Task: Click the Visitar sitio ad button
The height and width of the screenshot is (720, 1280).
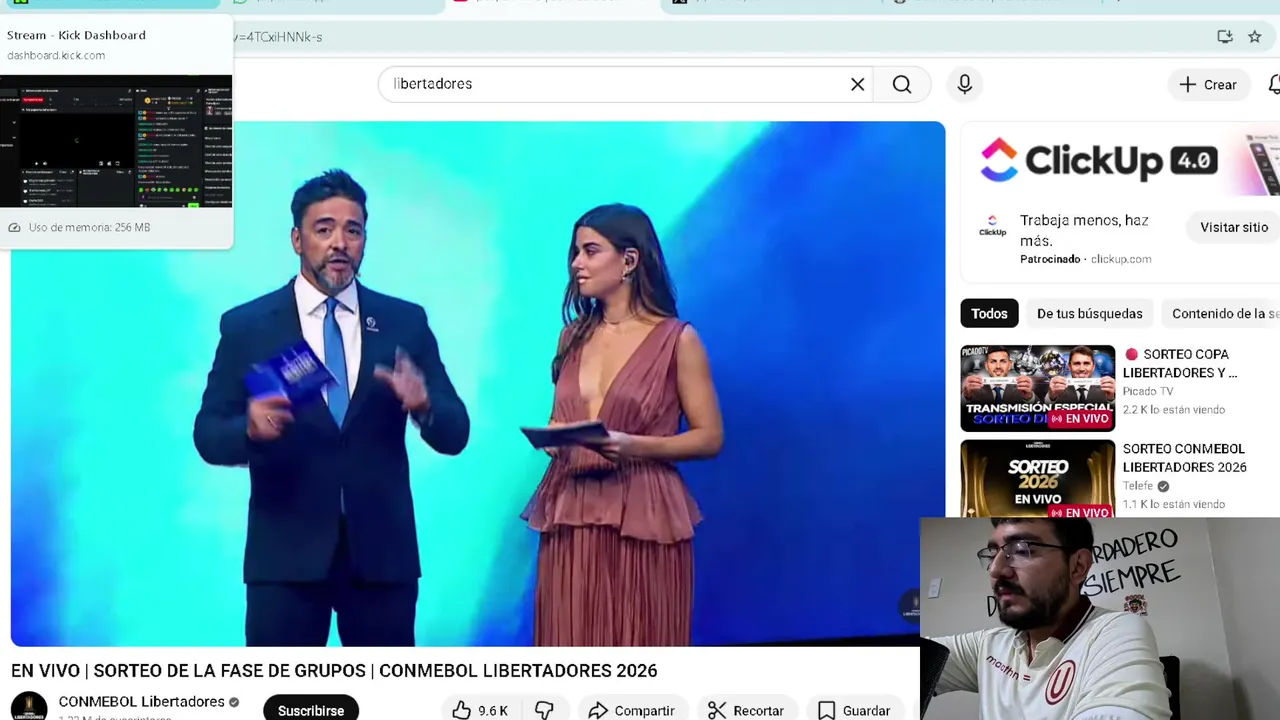Action: coord(1234,227)
